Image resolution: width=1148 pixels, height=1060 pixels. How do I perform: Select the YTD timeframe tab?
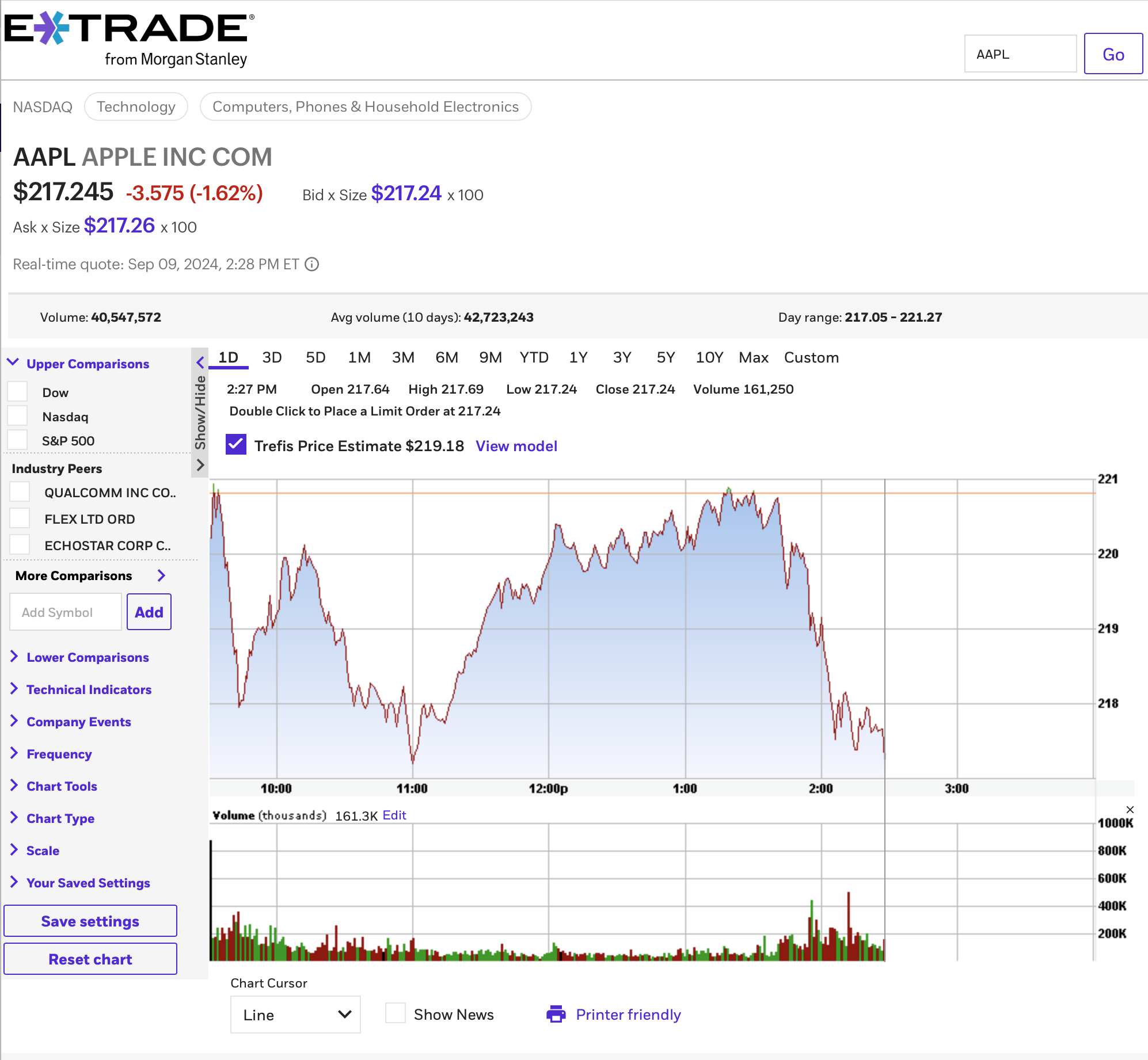pyautogui.click(x=534, y=357)
